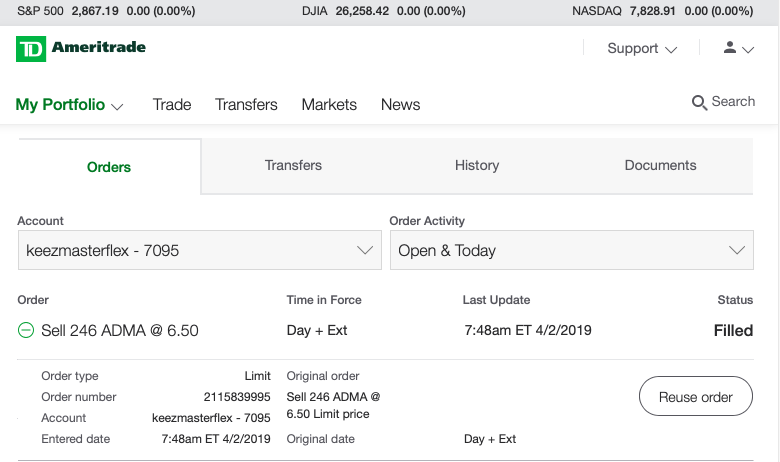Switch to the History tab
The image size is (780, 462).
[x=476, y=165]
